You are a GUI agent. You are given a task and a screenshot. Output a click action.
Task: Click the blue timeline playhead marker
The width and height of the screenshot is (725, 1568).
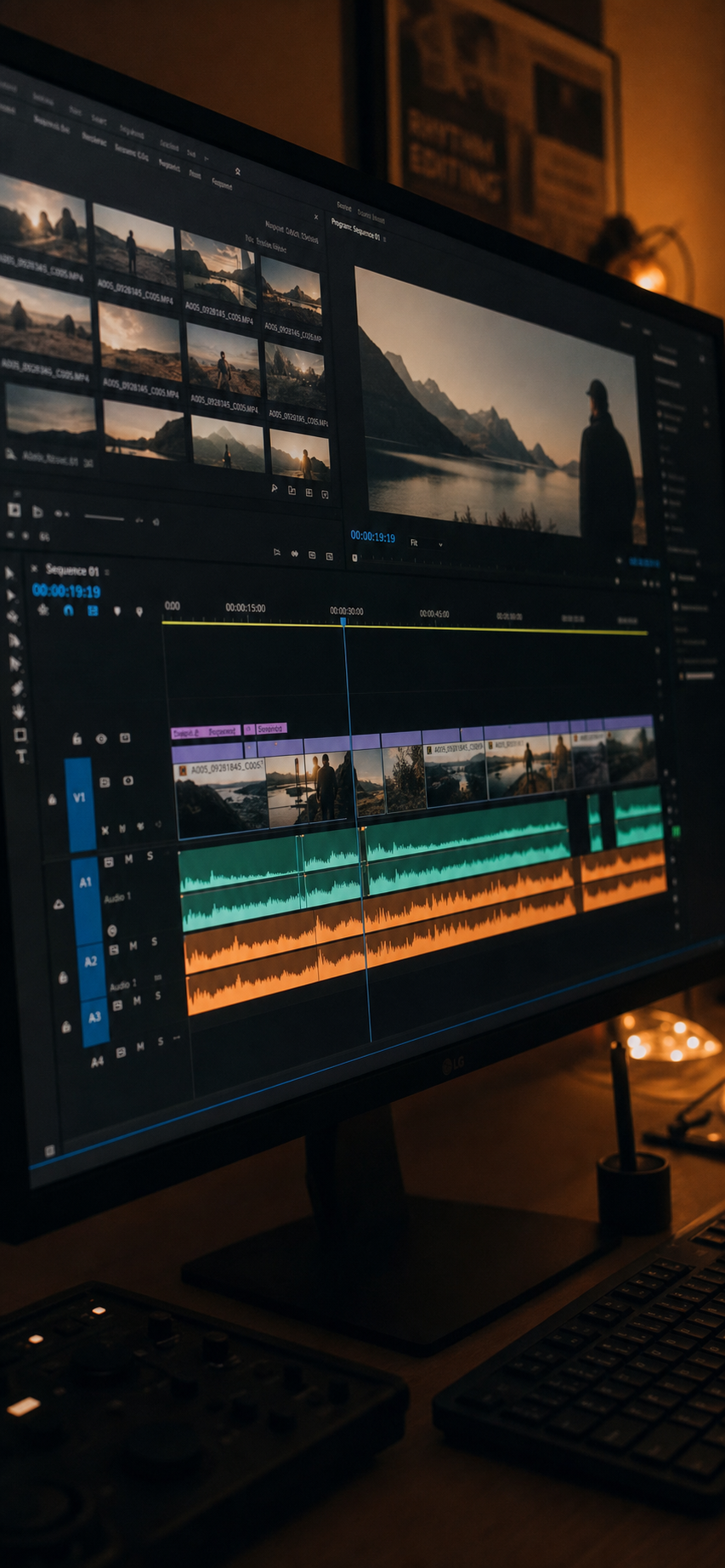pyautogui.click(x=343, y=622)
